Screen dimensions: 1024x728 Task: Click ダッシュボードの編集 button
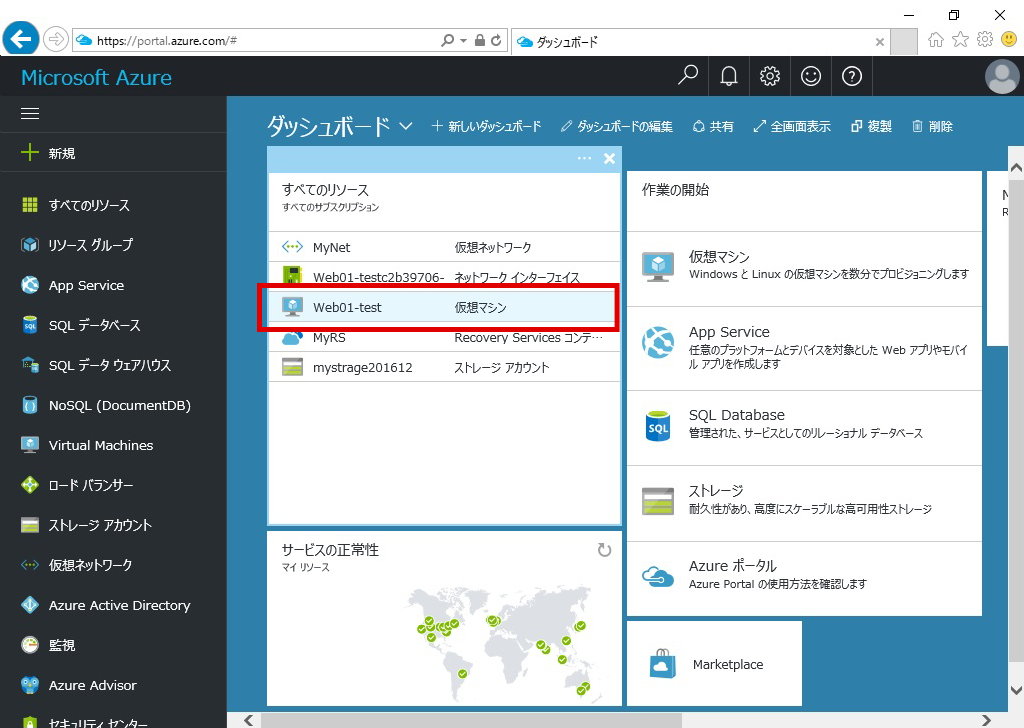coord(616,126)
